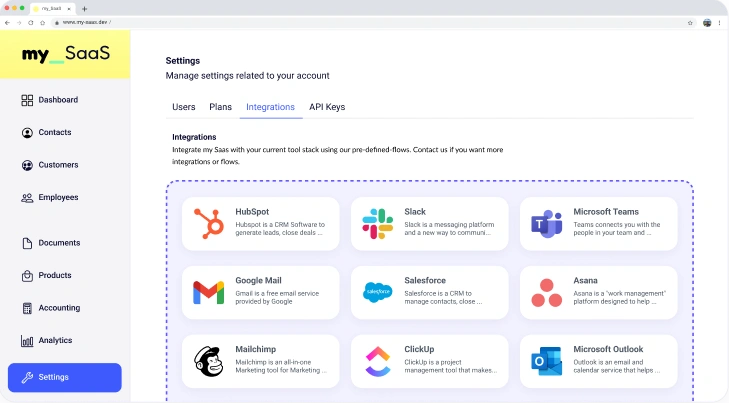This screenshot has height=403, width=729.
Task: Select the Microsoft Outlook logo icon
Action: point(546,360)
